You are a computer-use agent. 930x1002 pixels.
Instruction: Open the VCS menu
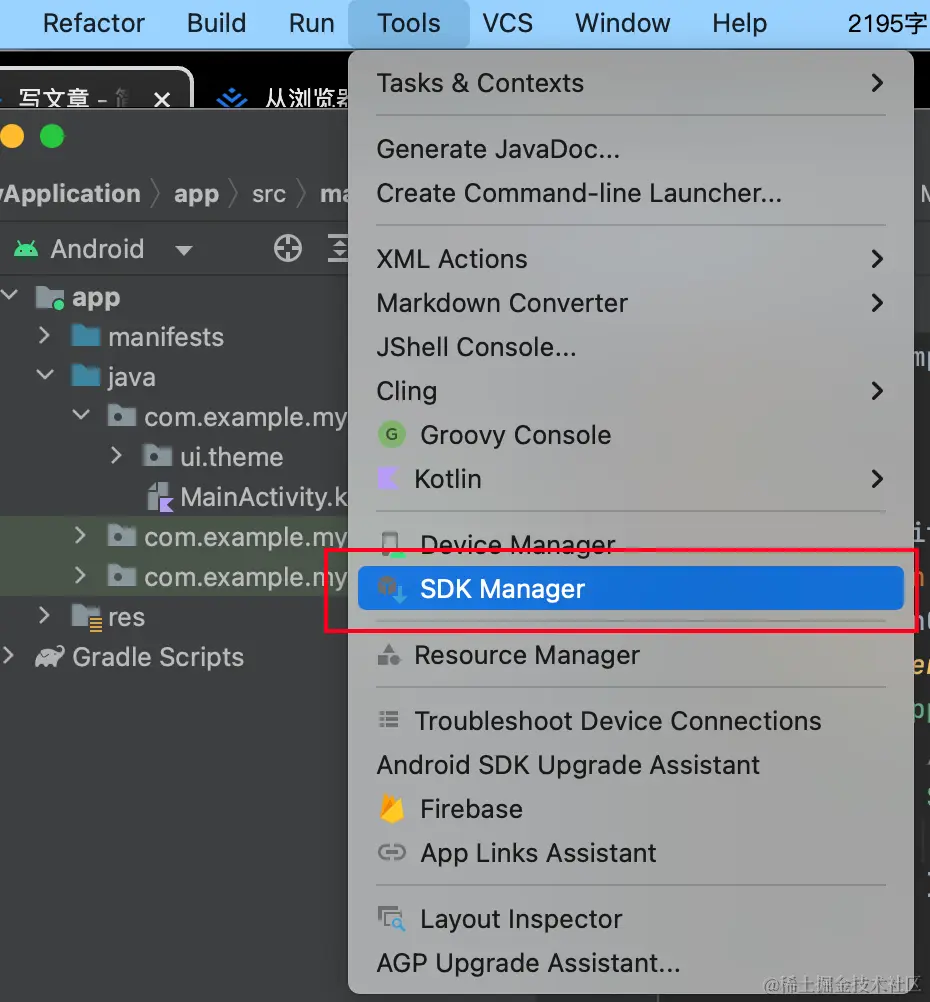tap(508, 24)
